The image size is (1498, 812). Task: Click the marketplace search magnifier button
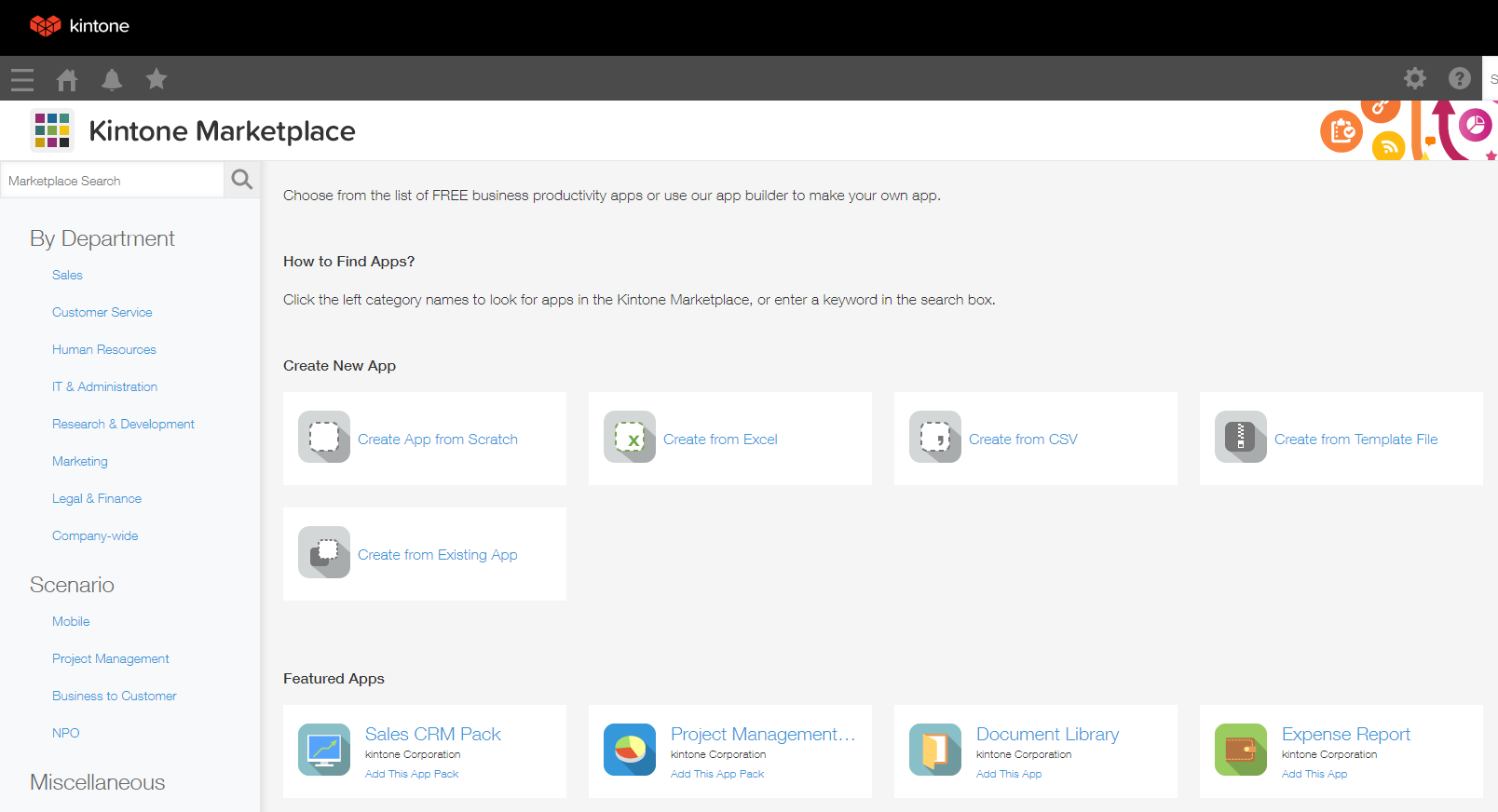coord(242,180)
